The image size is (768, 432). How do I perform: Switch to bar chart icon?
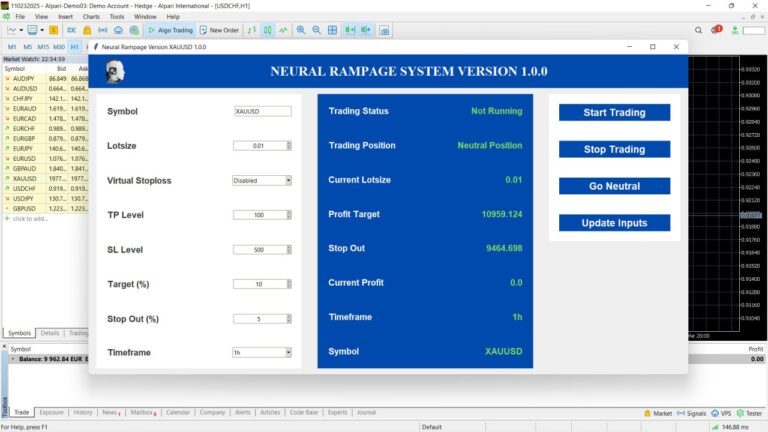pyautogui.click(x=252, y=30)
